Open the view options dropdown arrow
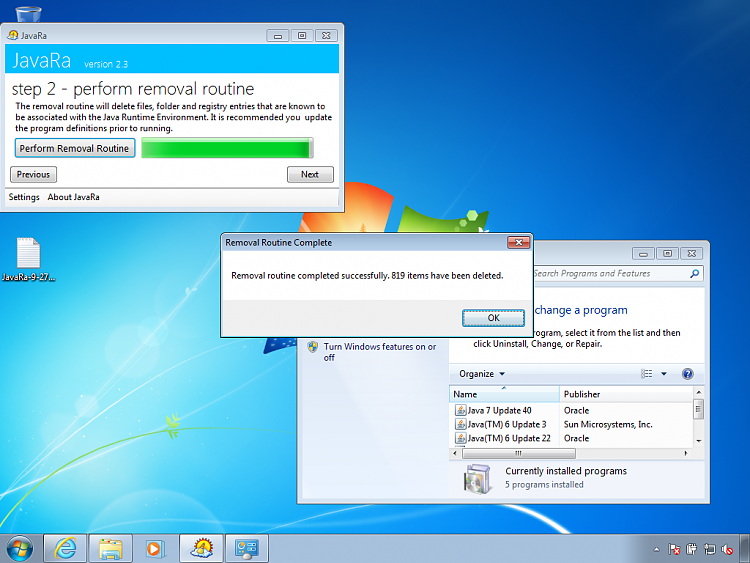The width and height of the screenshot is (750, 563). click(664, 374)
